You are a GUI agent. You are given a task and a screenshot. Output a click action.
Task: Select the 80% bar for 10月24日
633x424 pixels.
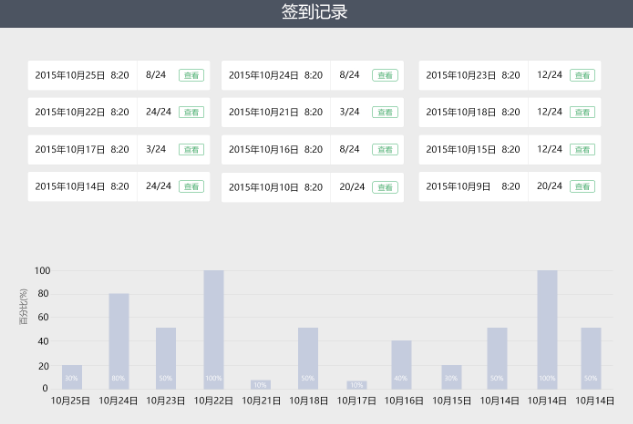(x=119, y=341)
